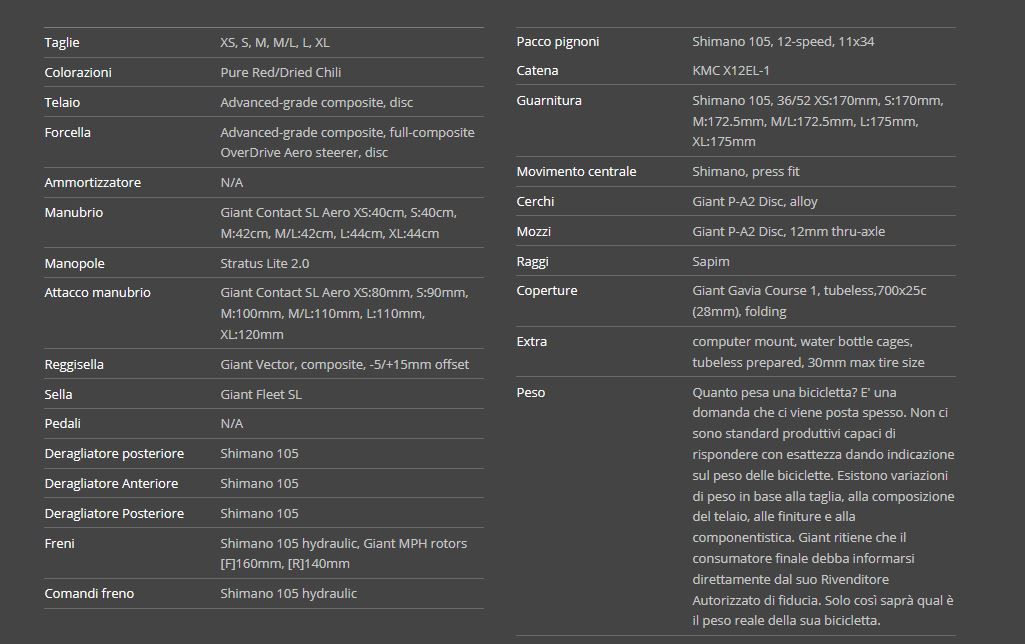The width and height of the screenshot is (1025, 644).
Task: Select 'Giant Fleet SL' saddle value
Action: 261,395
